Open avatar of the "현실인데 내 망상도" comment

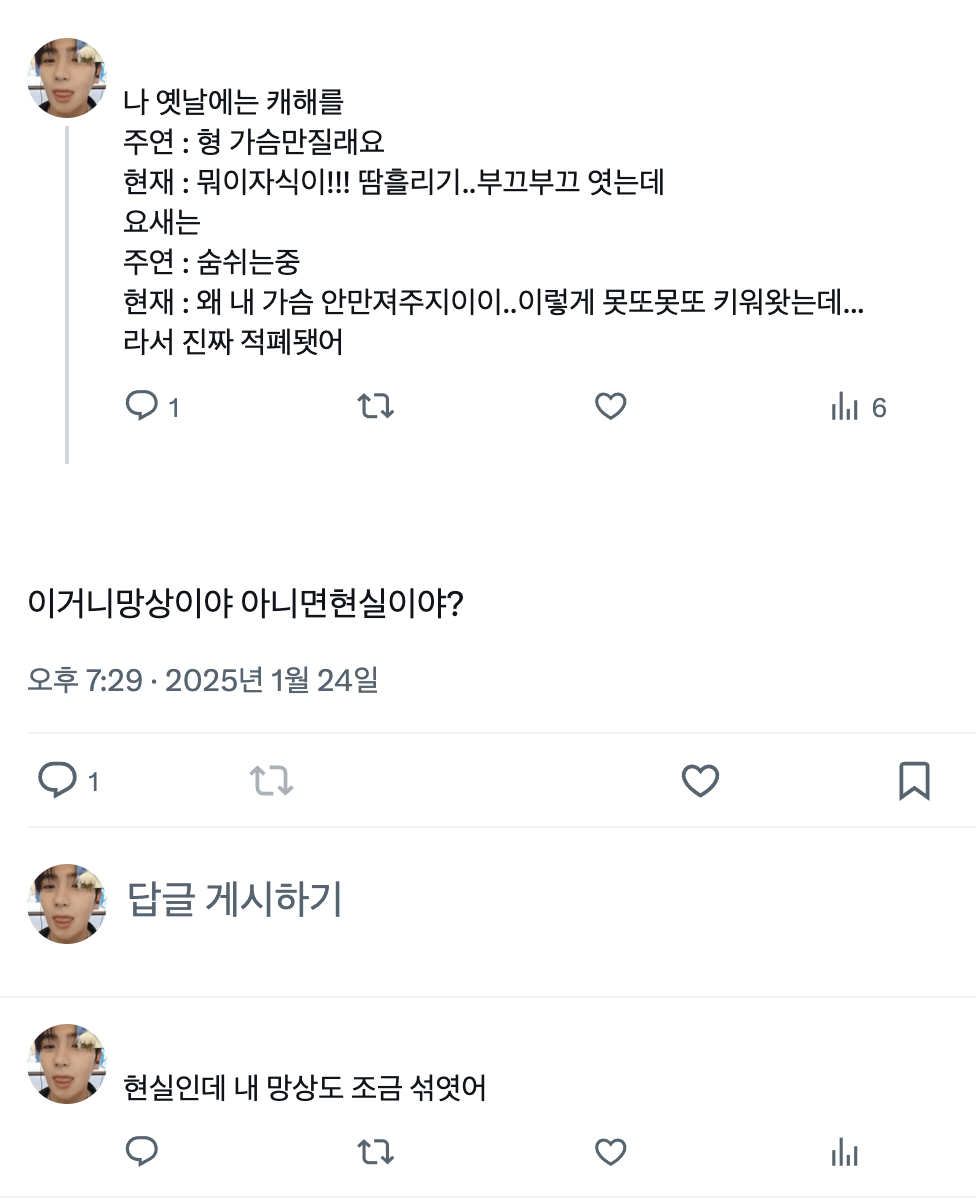tap(67, 1064)
